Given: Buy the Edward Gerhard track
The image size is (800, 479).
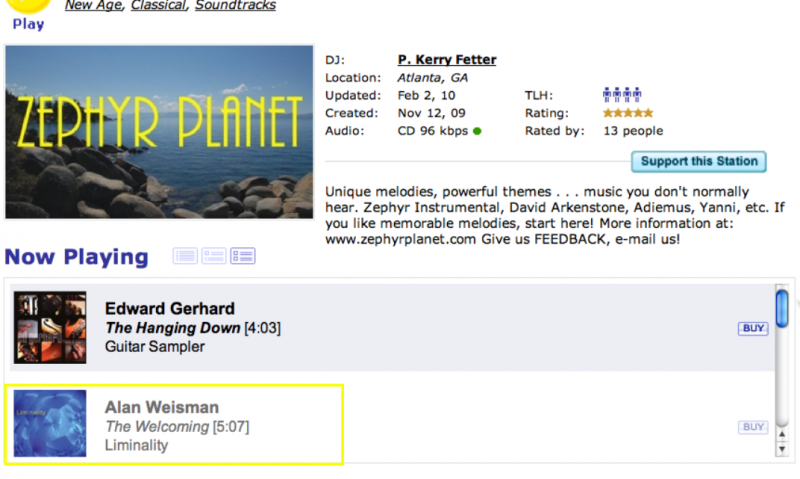Looking at the screenshot, I should [752, 328].
